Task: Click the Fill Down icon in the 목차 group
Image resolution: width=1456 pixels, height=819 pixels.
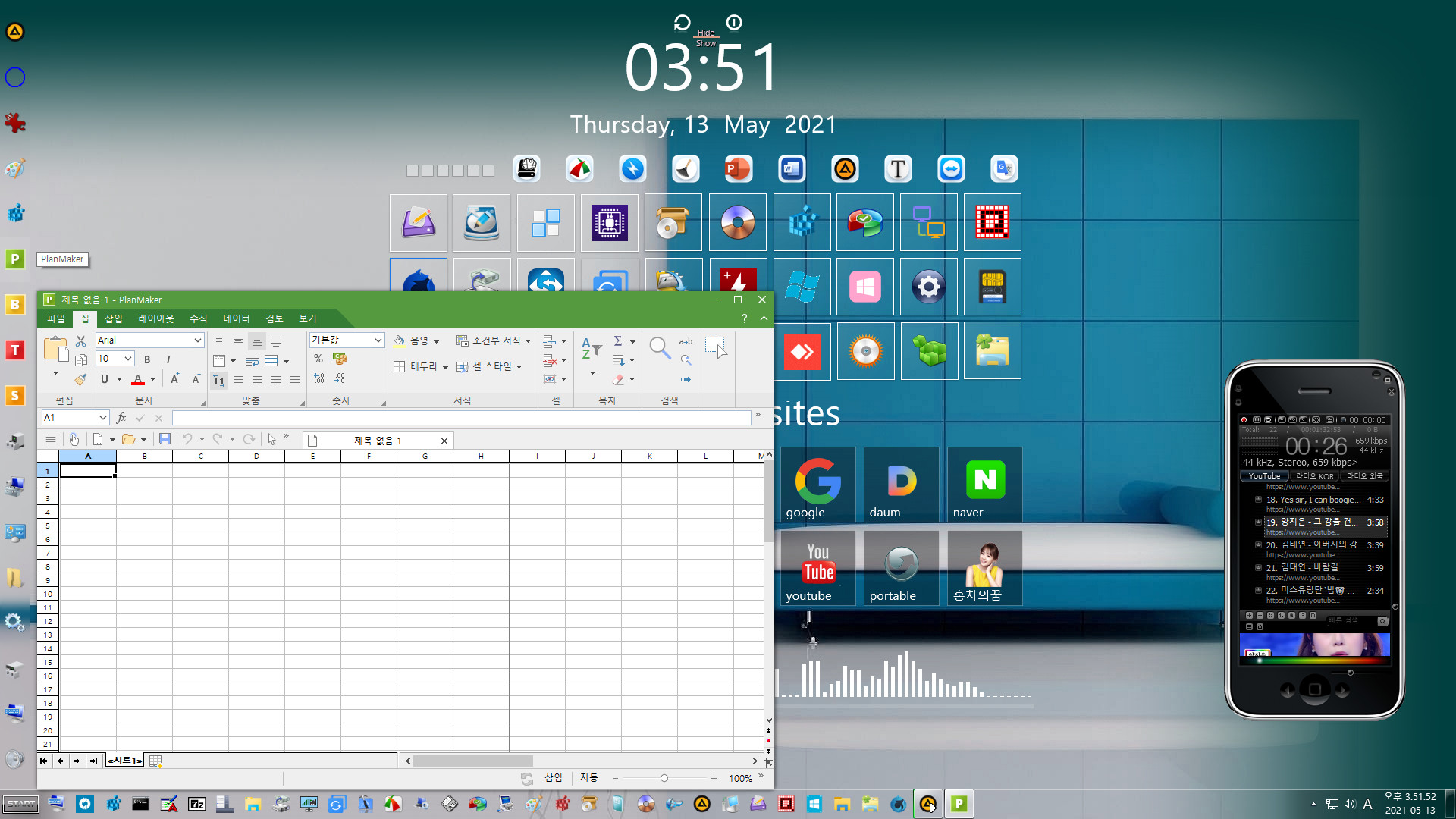Action: point(618,360)
